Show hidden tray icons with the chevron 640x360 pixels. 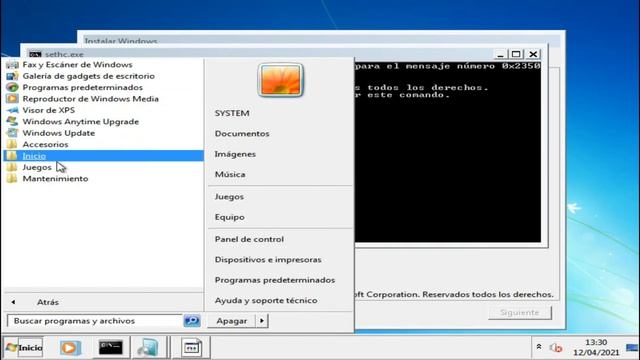coord(539,347)
